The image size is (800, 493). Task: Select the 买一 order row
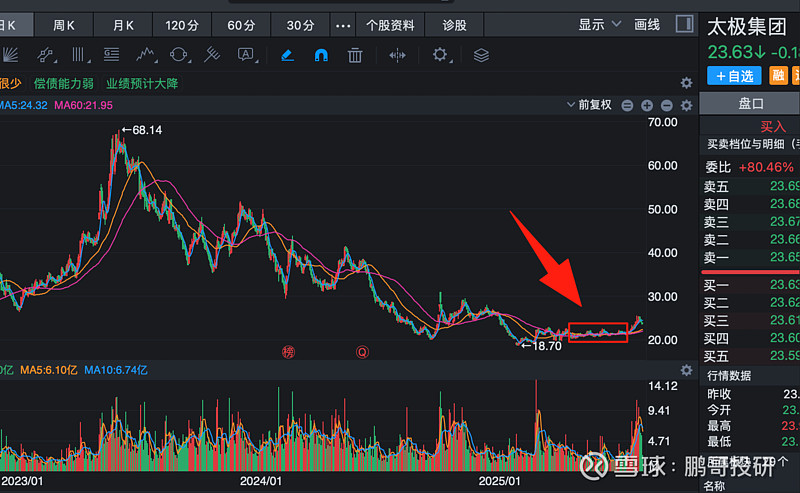[752, 285]
